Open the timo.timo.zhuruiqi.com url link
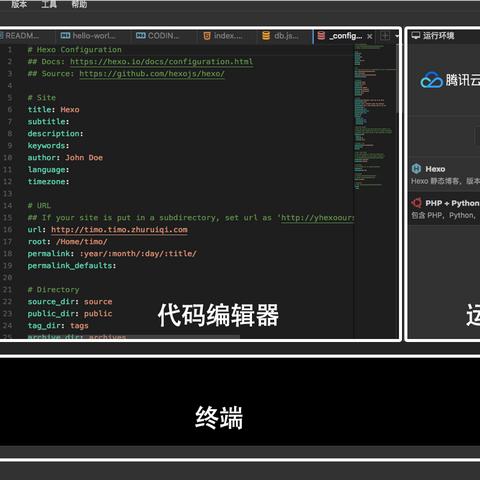Viewport: 480px width, 480px height. tap(119, 230)
